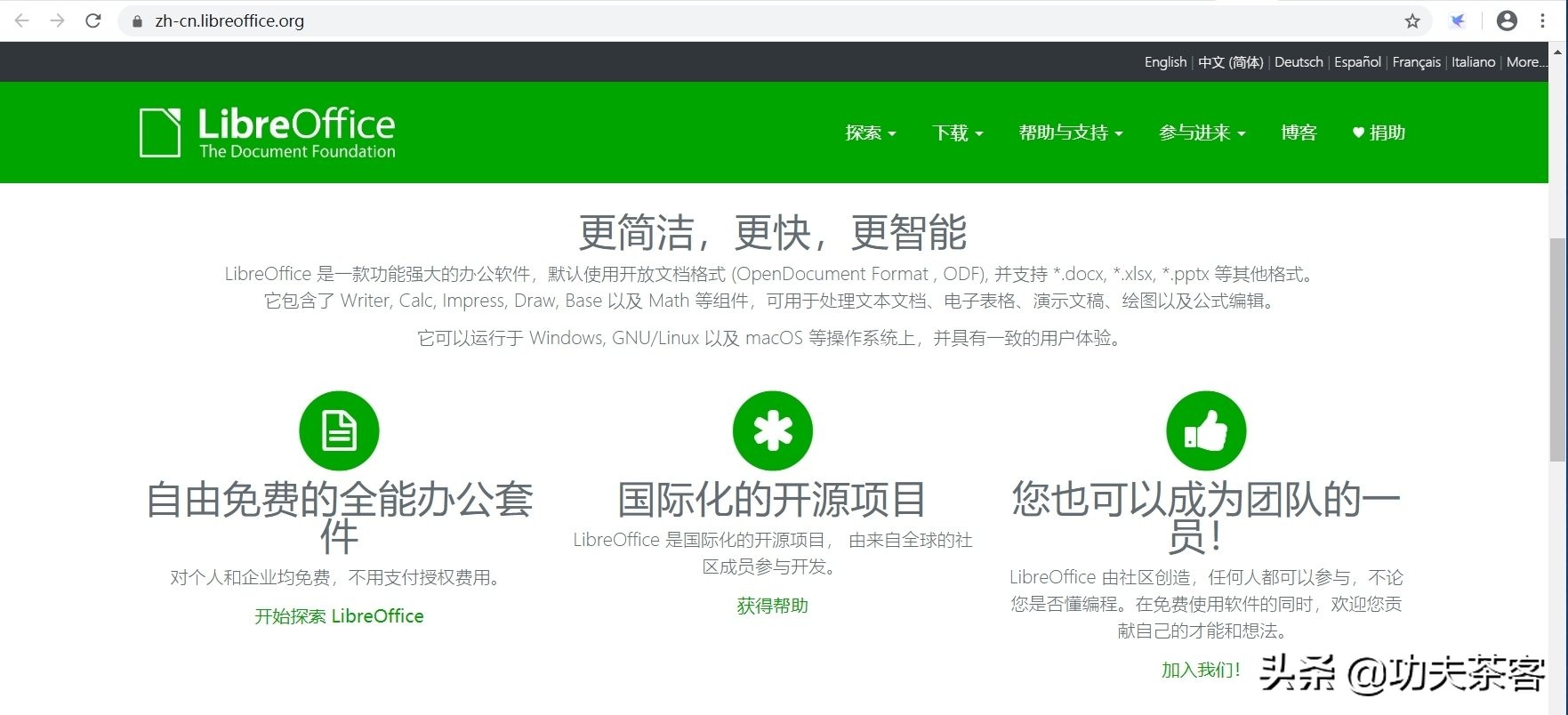The image size is (1568, 715).
Task: Click the green asterisk icon circle
Action: (772, 430)
